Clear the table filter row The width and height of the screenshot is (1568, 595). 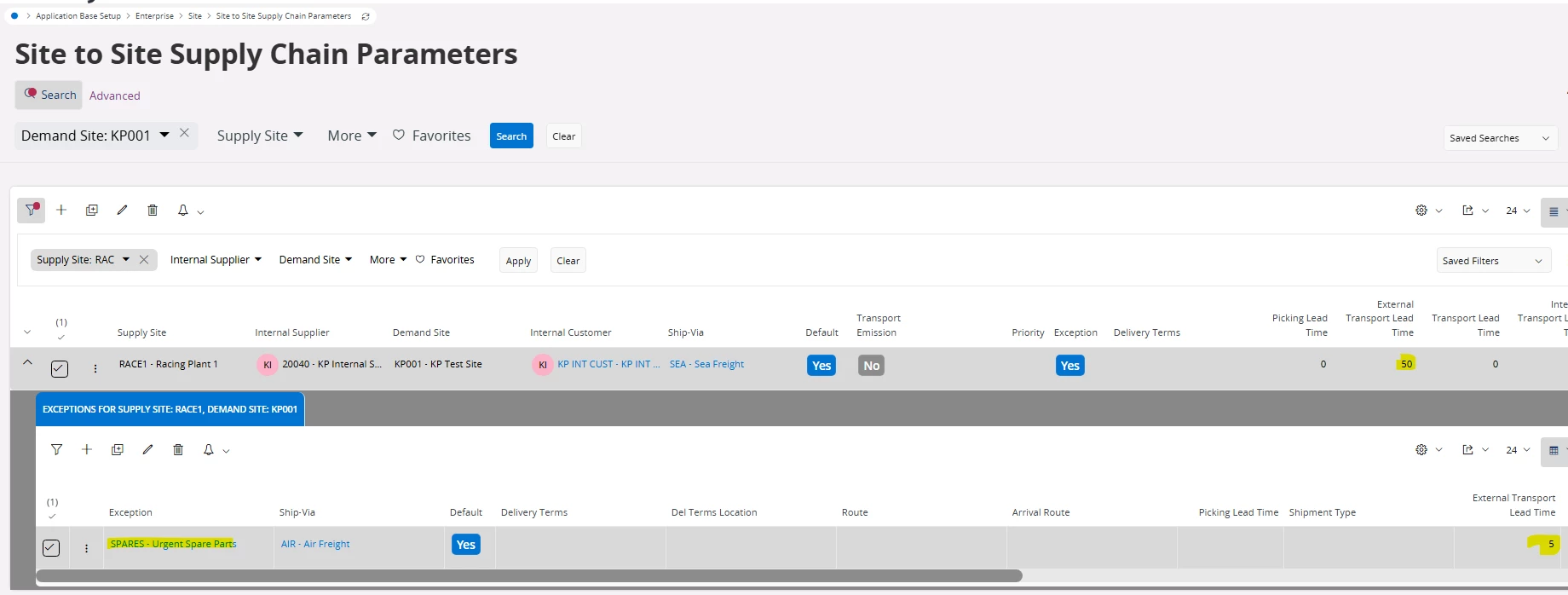pos(568,261)
